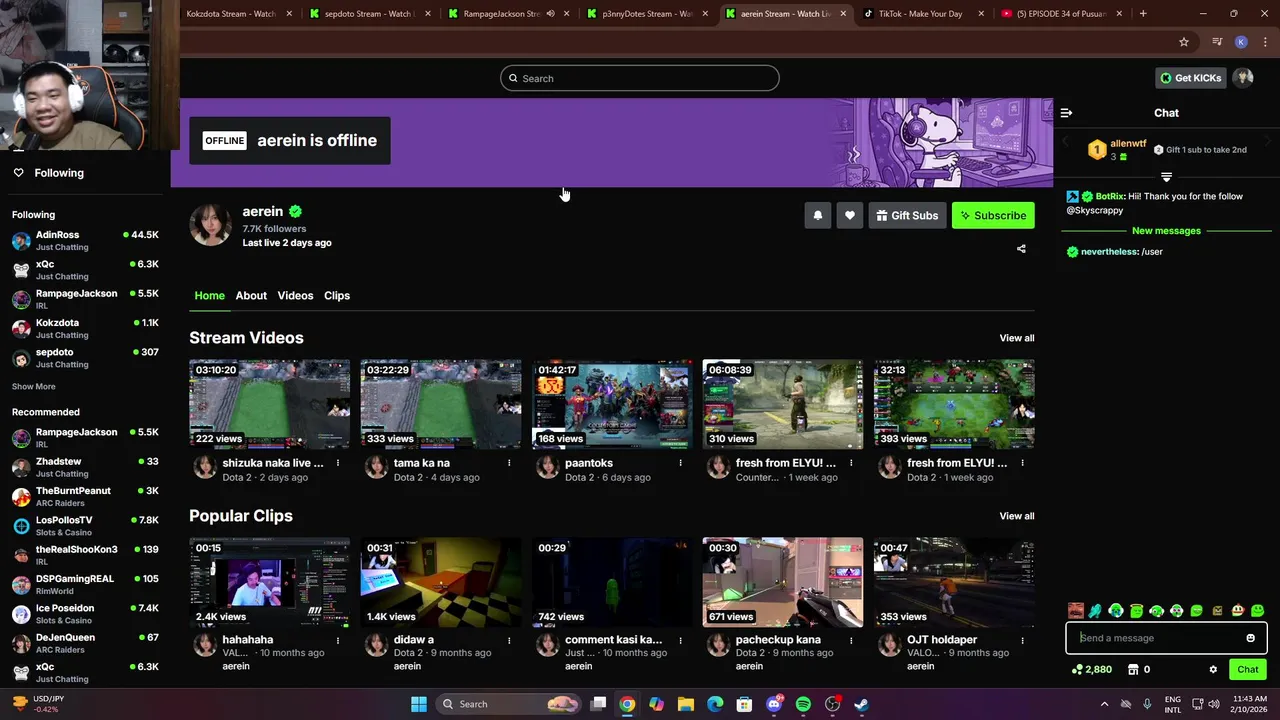Open AdinRoss channel in Following list

point(85,240)
